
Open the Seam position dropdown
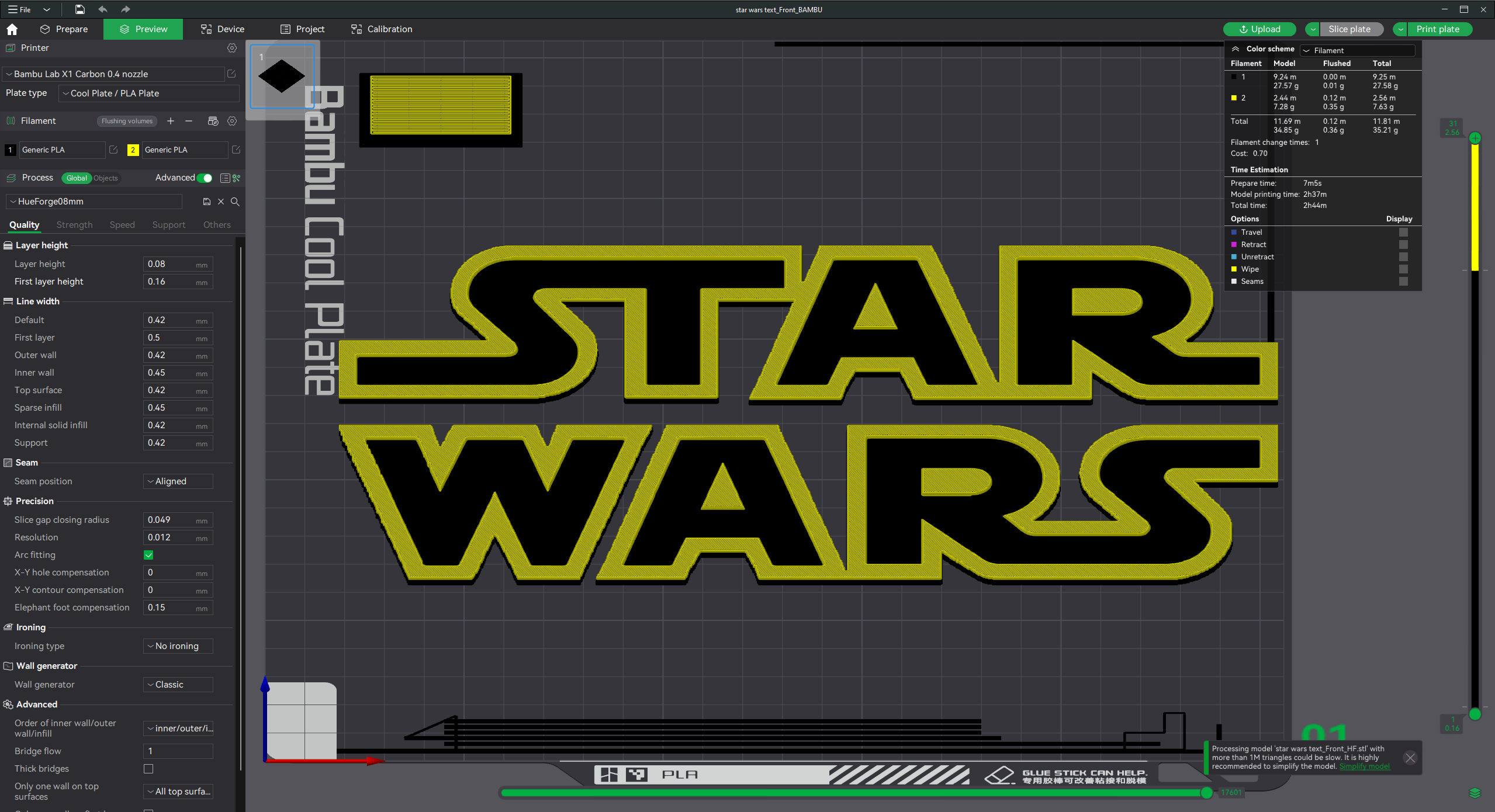coord(178,481)
